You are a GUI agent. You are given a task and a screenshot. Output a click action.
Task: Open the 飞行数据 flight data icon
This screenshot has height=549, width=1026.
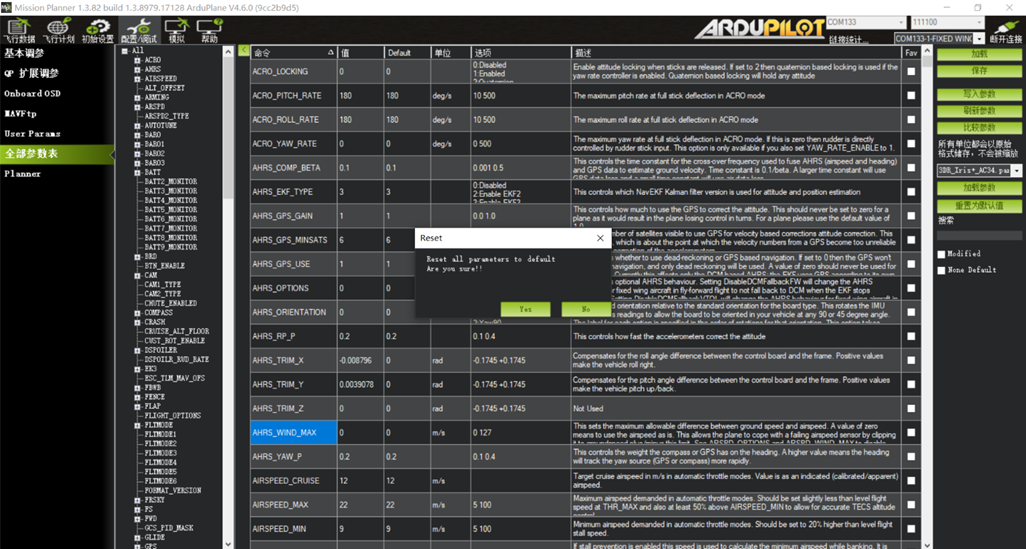click(17, 29)
